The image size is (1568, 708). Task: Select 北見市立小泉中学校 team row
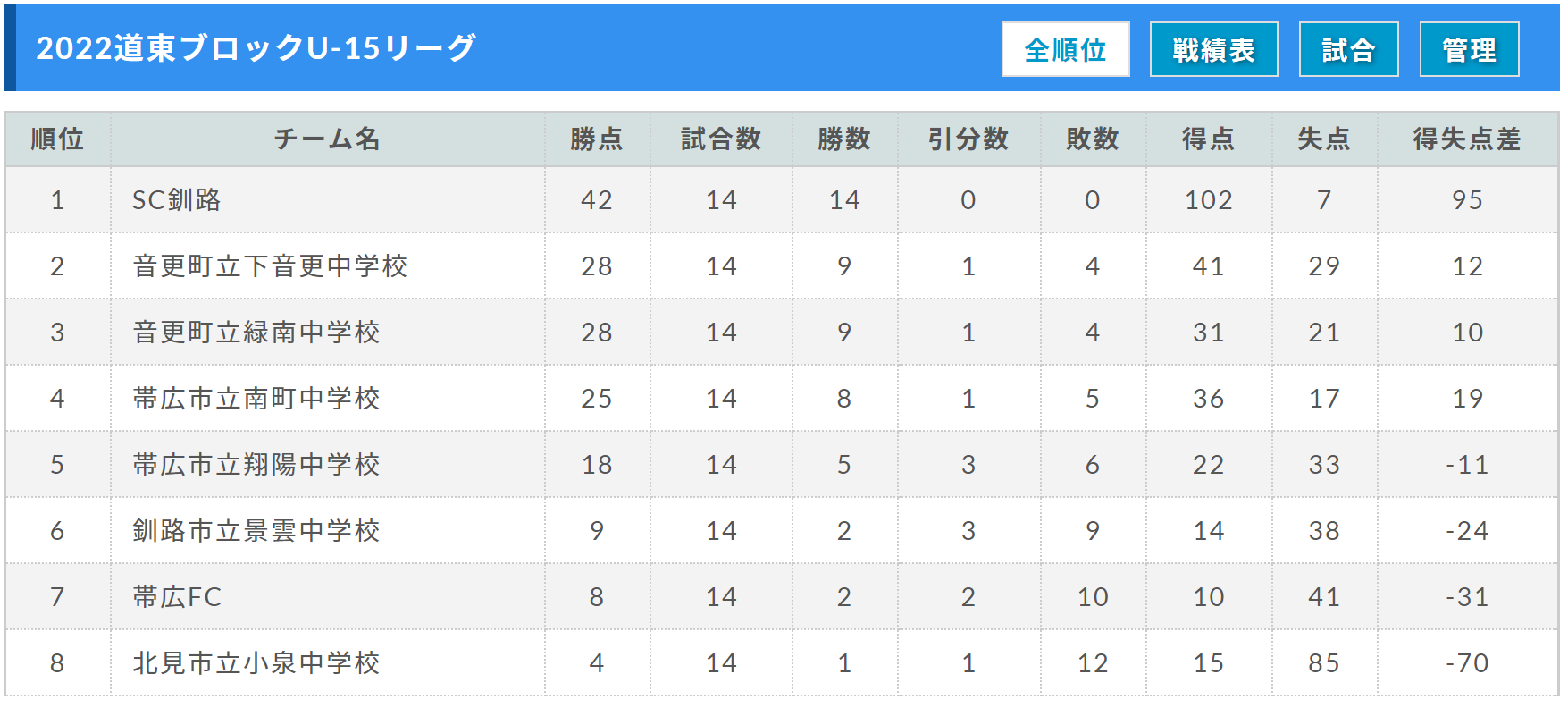(x=782, y=663)
